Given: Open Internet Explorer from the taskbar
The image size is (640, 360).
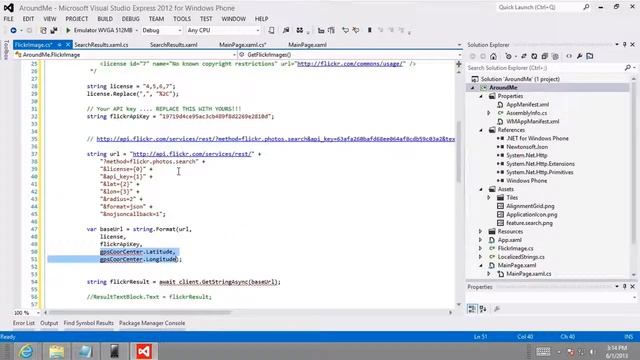Looking at the screenshot, I should click(x=26, y=351).
